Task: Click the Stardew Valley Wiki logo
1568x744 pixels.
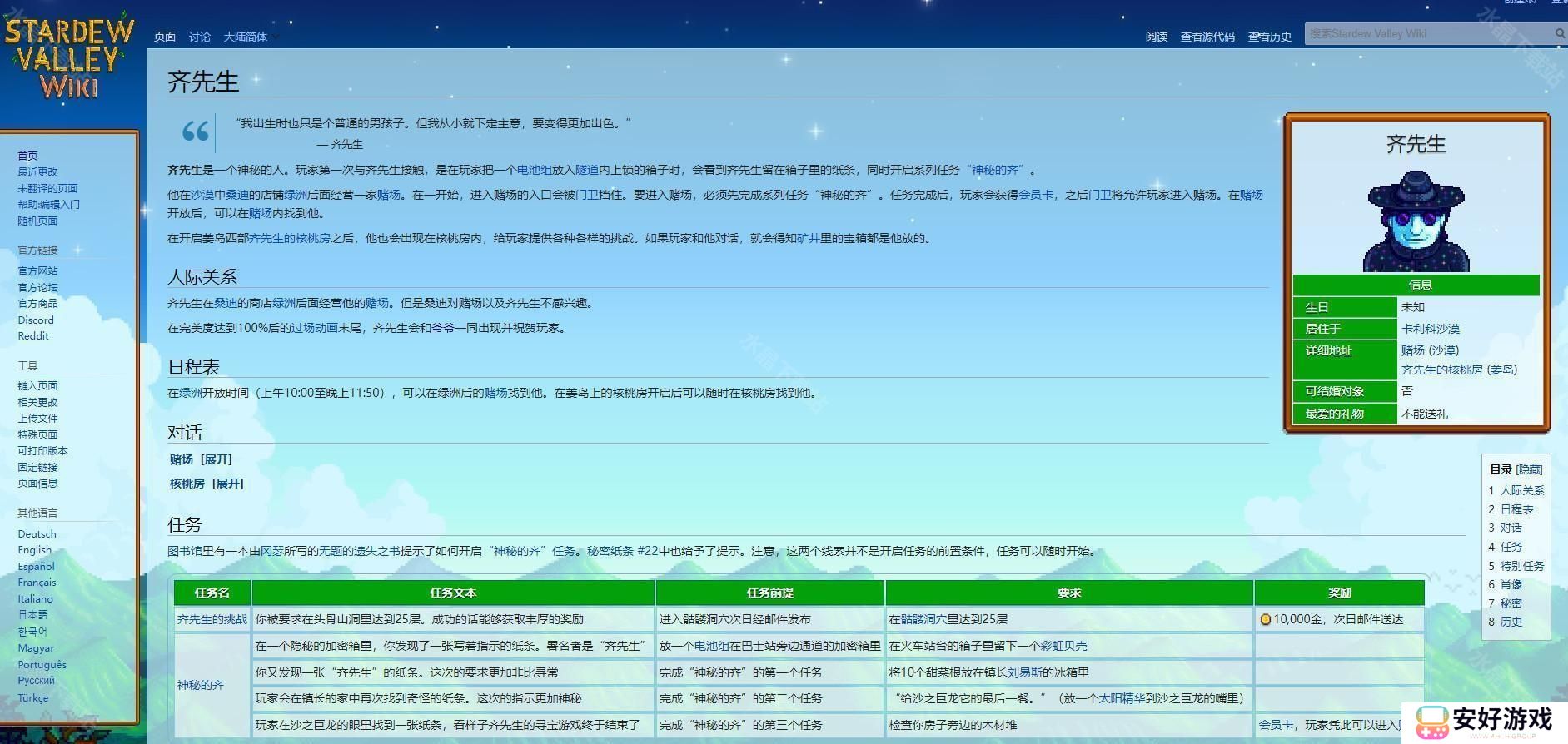Action: click(x=69, y=58)
